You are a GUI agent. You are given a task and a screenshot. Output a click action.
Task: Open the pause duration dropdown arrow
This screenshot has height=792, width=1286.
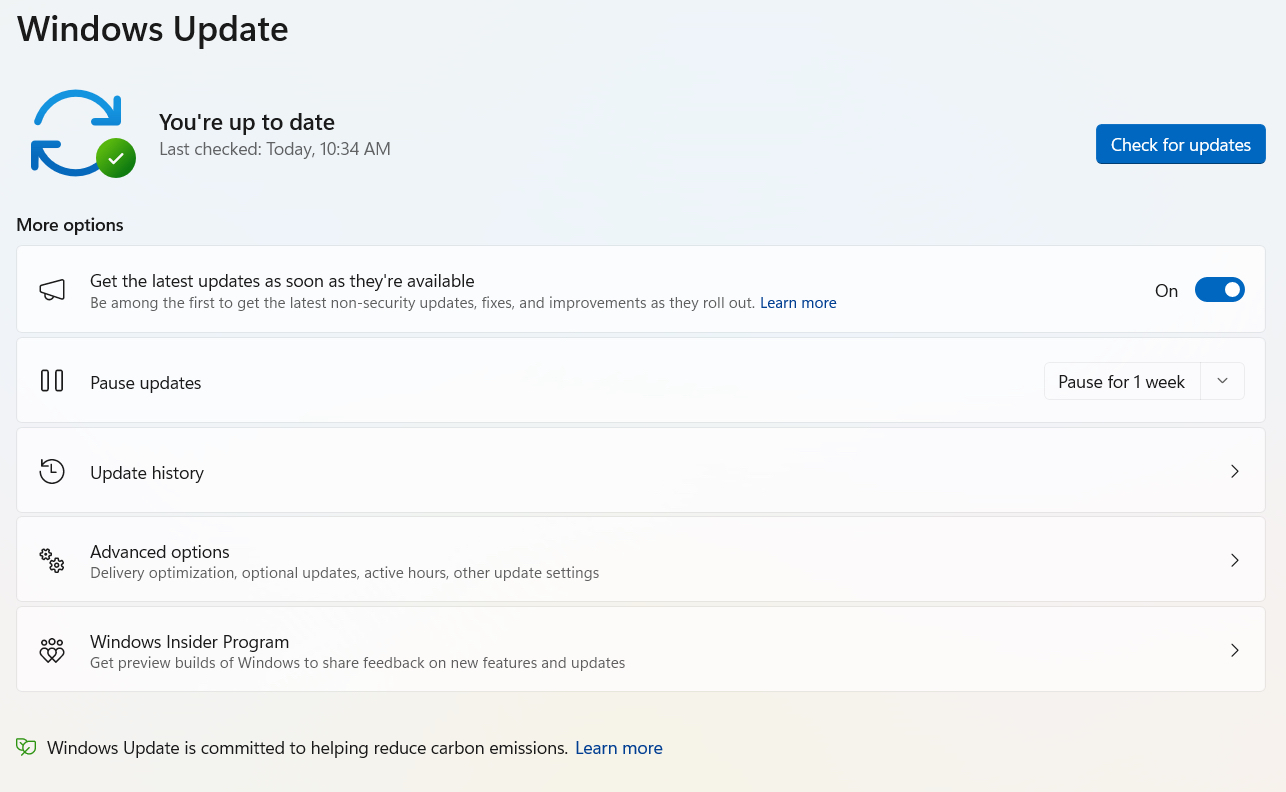1222,381
